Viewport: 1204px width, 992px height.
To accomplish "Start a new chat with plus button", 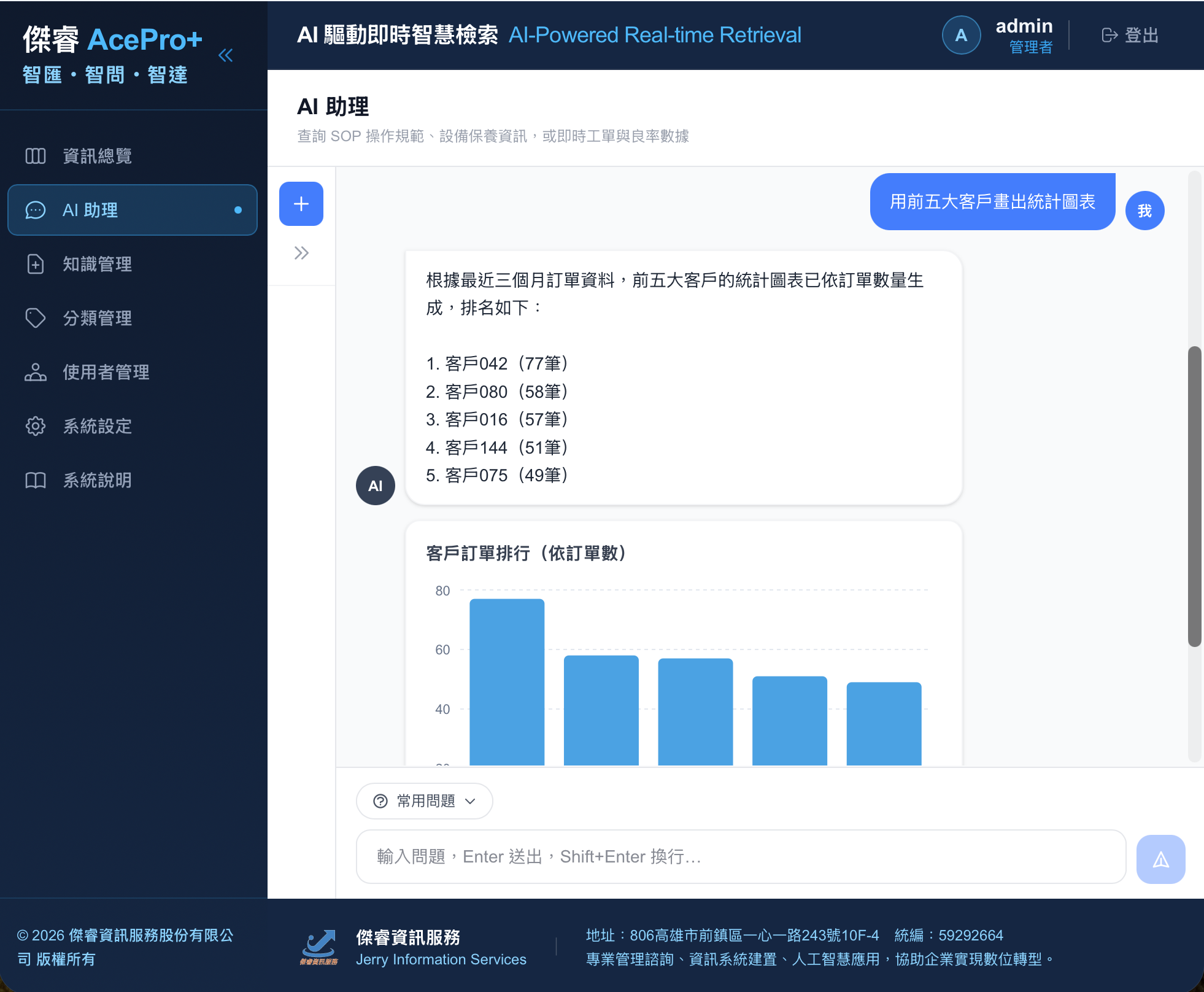I will pyautogui.click(x=301, y=204).
